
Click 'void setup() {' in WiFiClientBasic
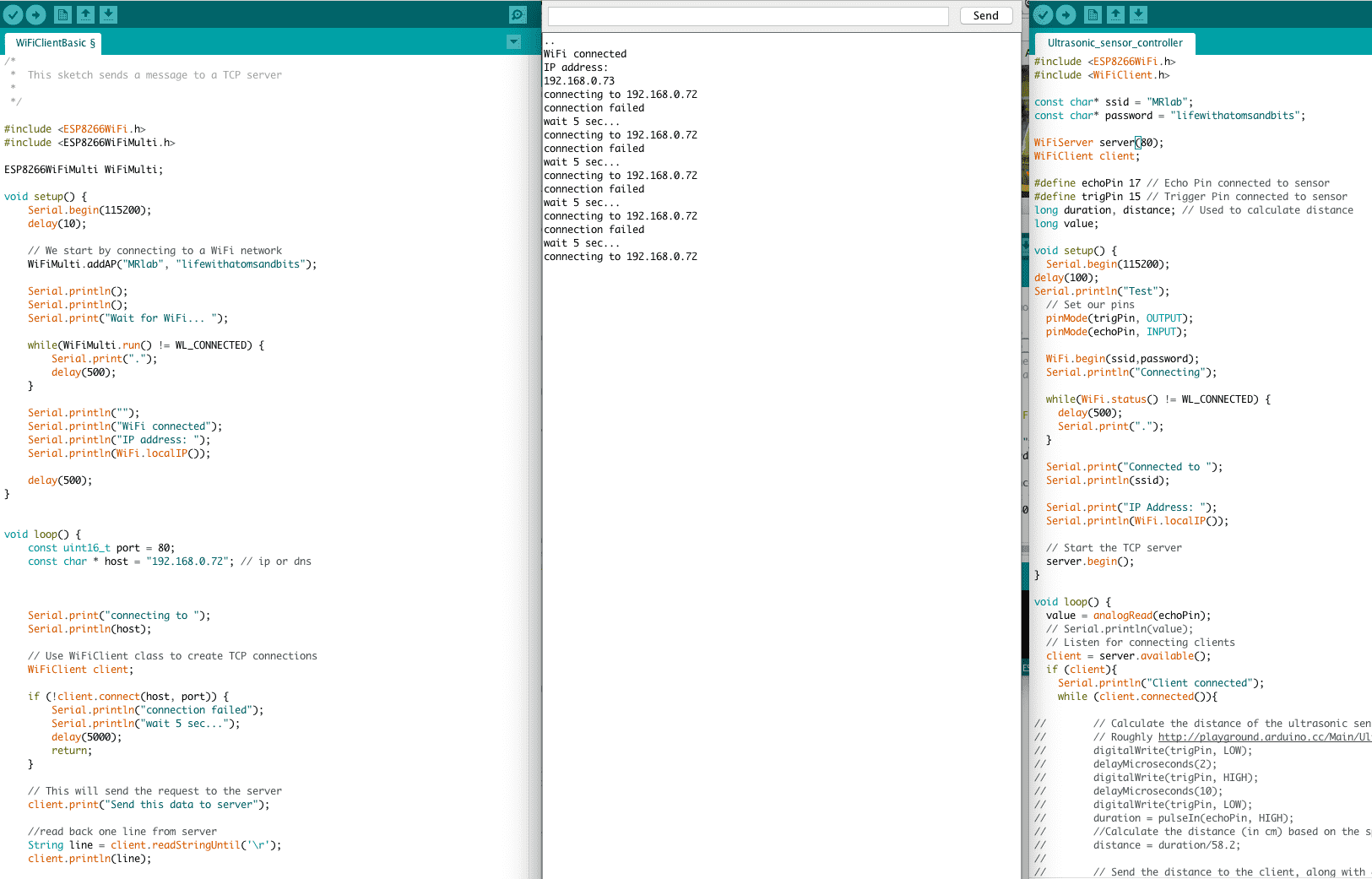coord(46,197)
